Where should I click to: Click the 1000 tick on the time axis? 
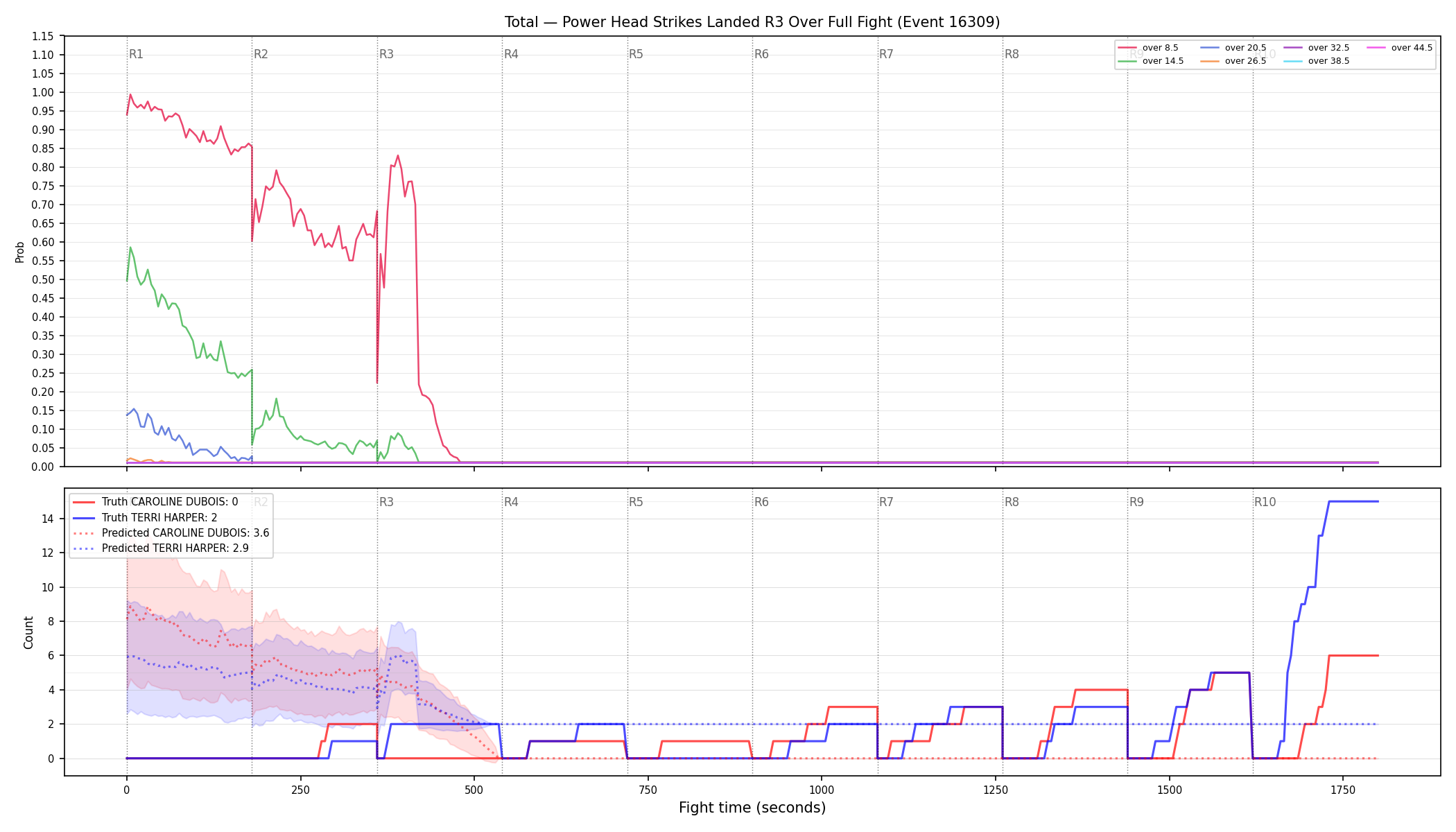tap(822, 790)
